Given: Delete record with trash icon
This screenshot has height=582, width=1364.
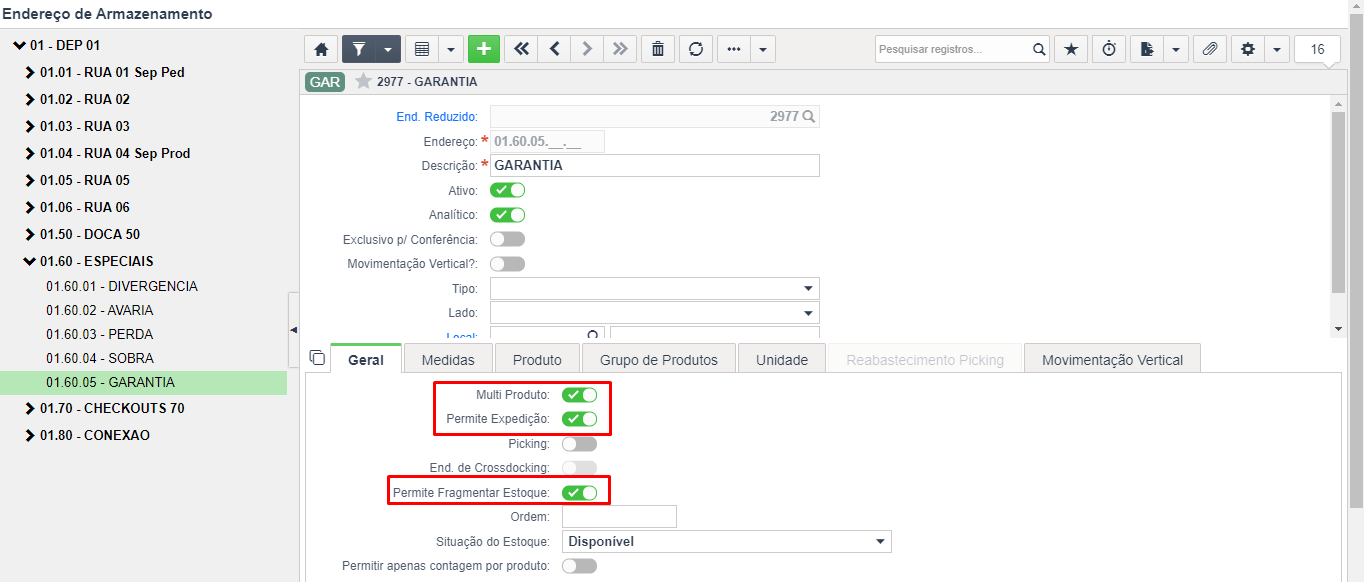Looking at the screenshot, I should click(657, 48).
